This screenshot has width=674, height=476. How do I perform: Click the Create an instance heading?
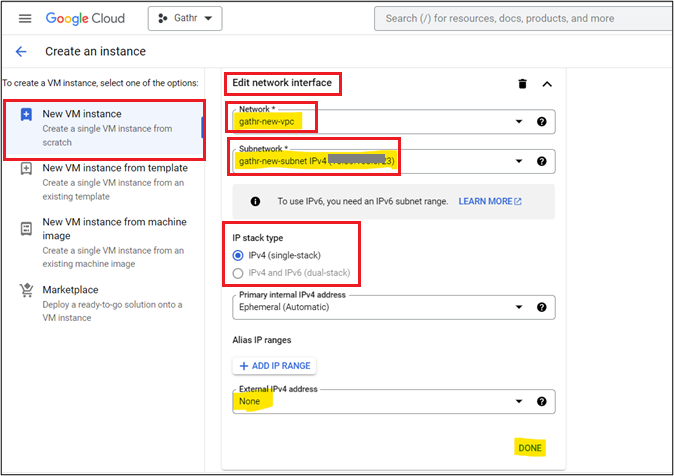95,52
